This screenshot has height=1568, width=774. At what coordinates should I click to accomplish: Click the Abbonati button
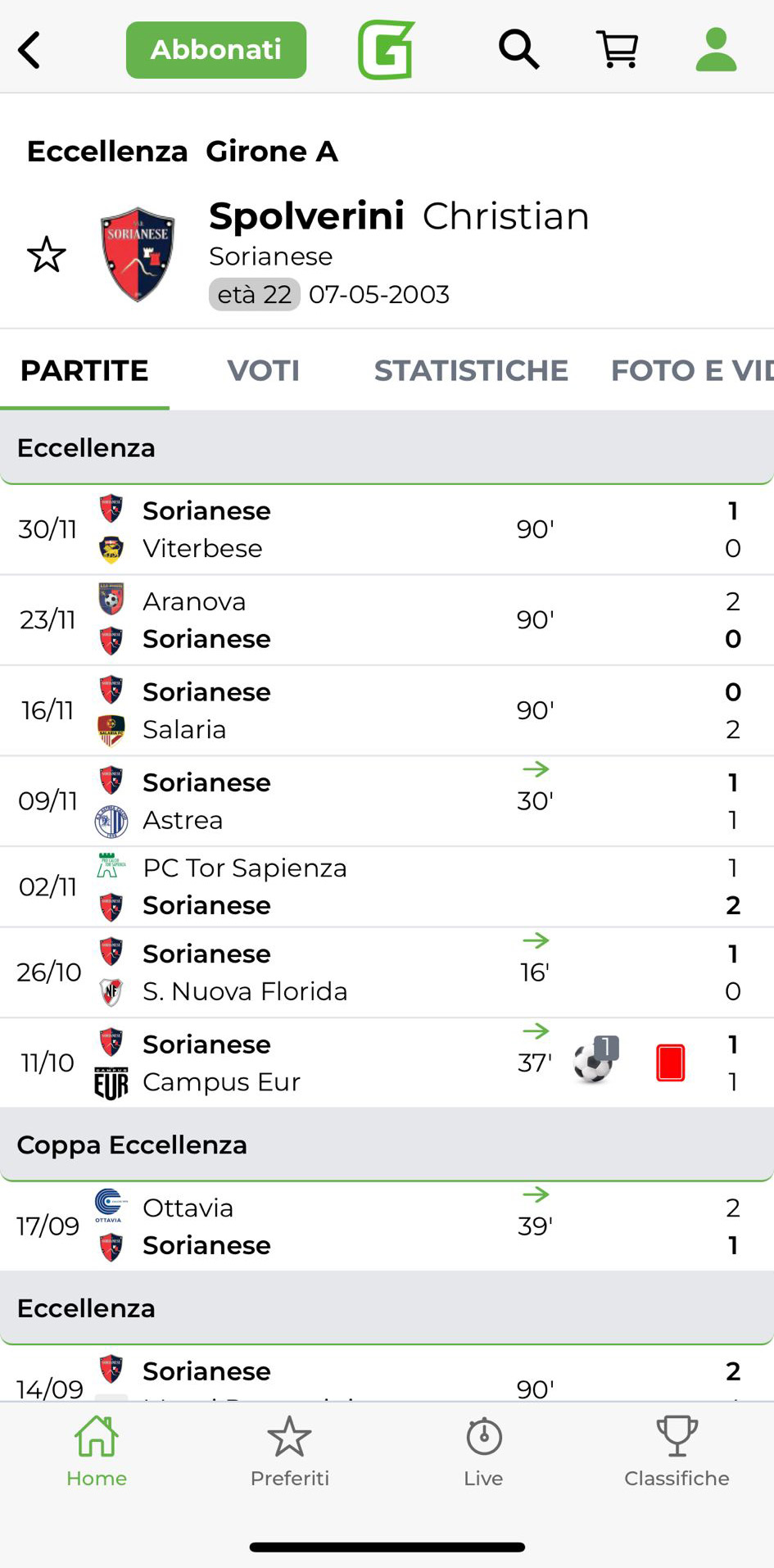[x=216, y=50]
